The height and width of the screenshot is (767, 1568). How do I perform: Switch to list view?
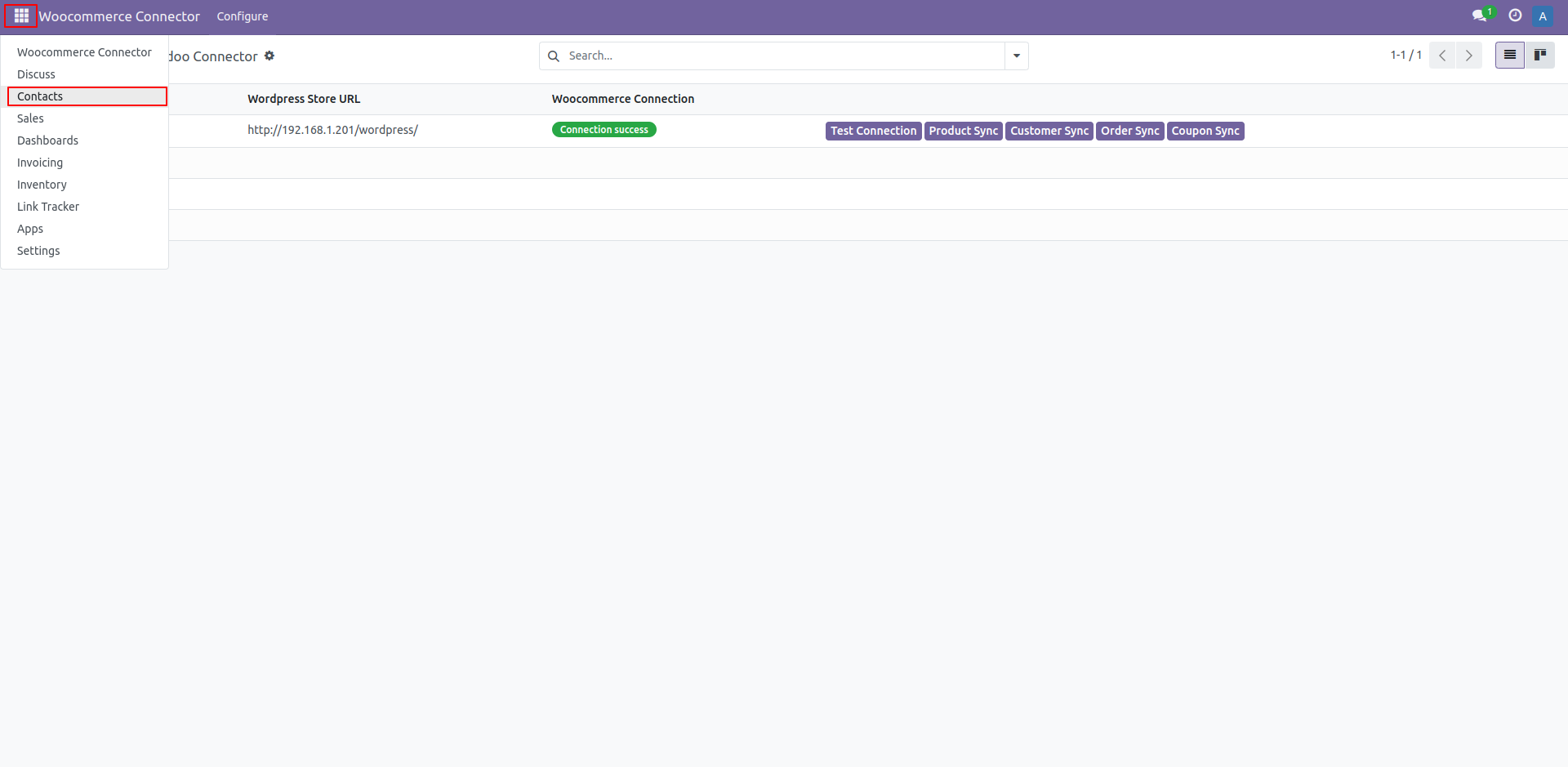coord(1509,56)
